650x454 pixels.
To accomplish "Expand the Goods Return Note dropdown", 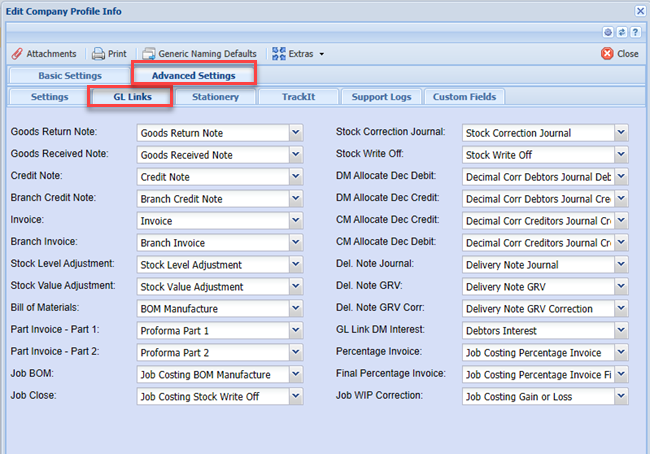I will point(295,133).
